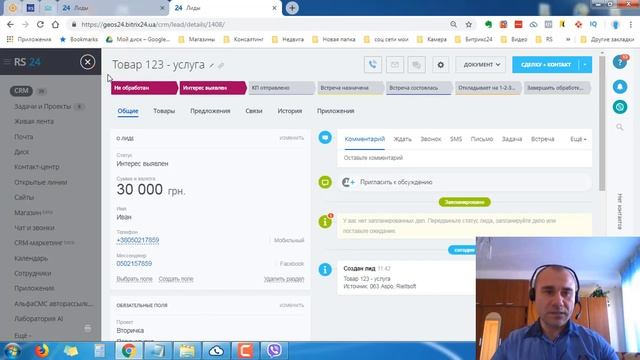
Task: Open Chrome from the taskbar
Action: coord(129,351)
